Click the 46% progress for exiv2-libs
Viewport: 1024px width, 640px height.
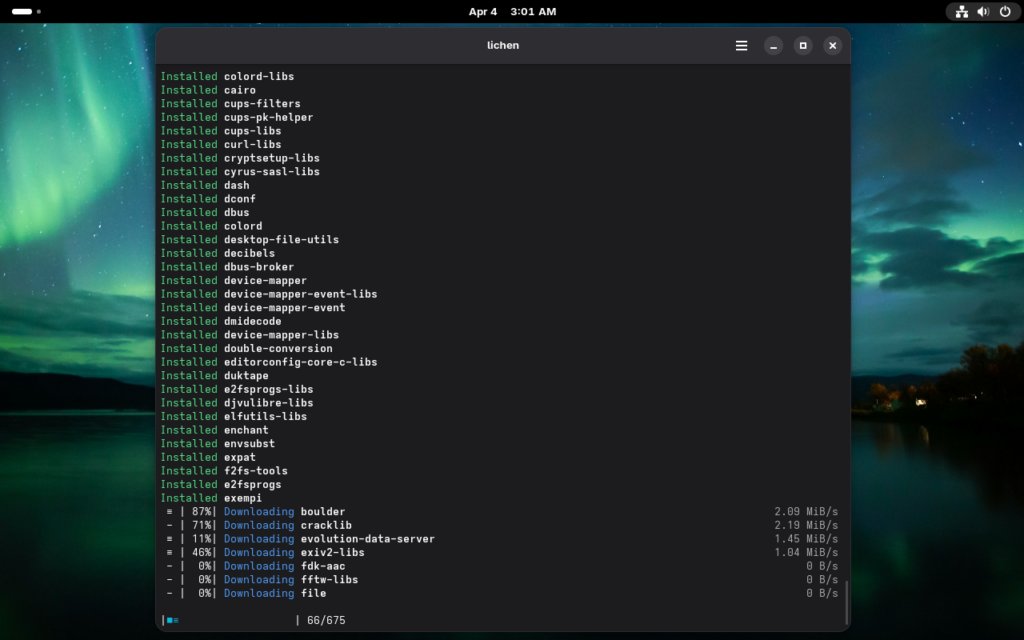pyautogui.click(x=202, y=552)
